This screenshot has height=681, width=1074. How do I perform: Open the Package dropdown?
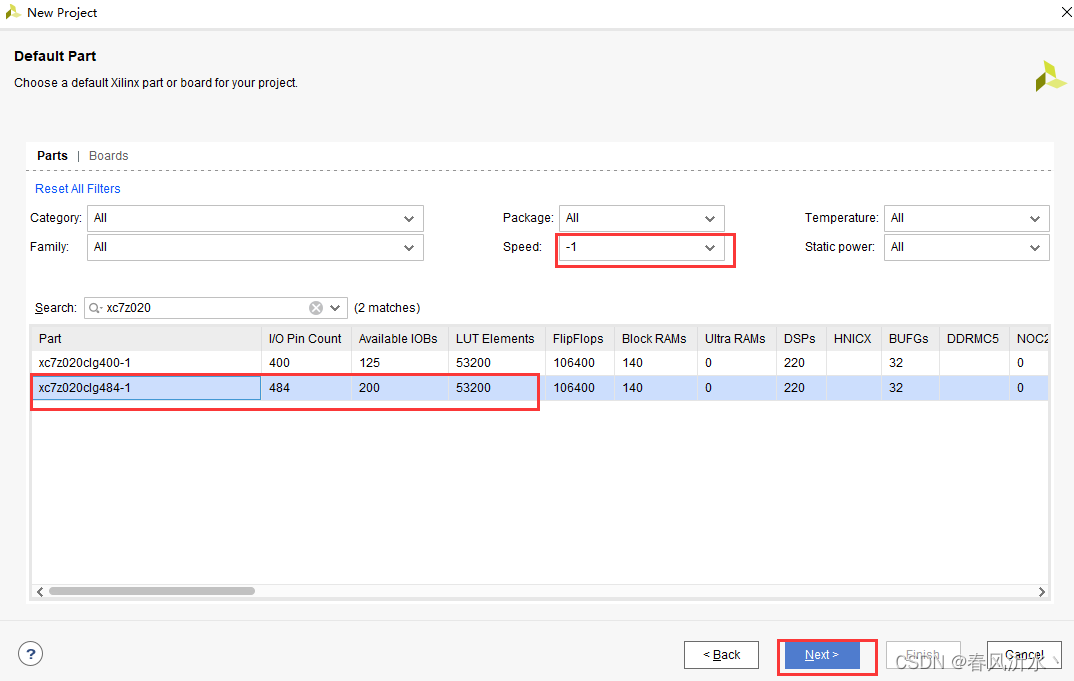pyautogui.click(x=642, y=219)
